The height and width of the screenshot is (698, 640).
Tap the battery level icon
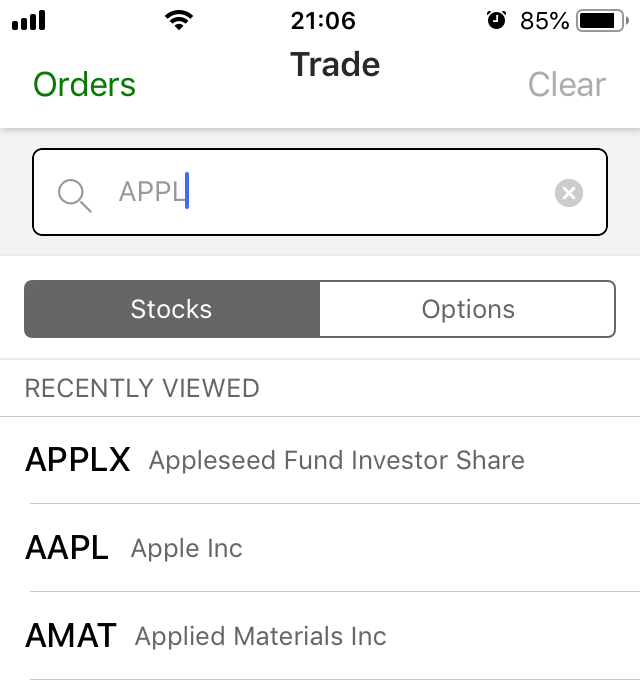click(600, 21)
